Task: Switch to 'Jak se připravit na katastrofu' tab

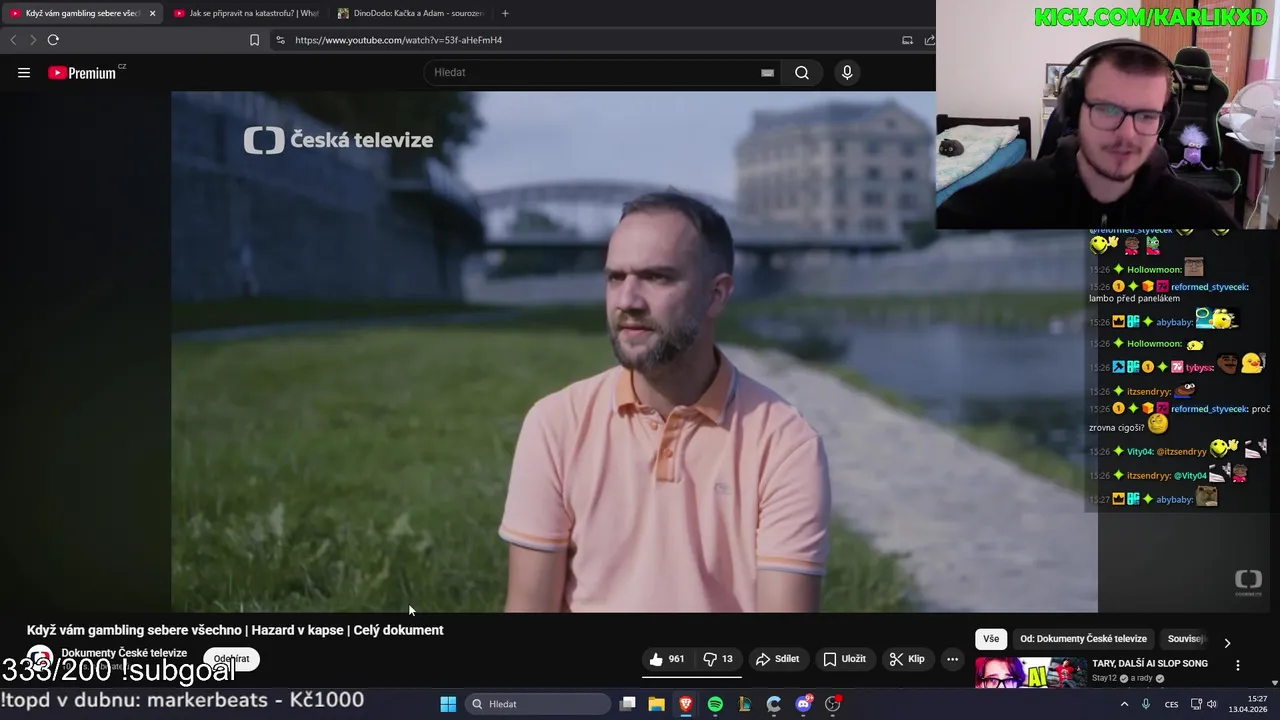Action: coord(246,13)
